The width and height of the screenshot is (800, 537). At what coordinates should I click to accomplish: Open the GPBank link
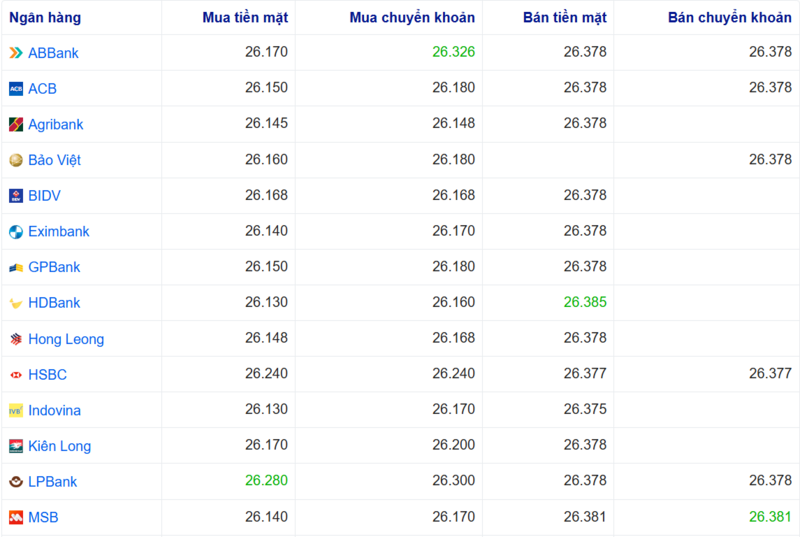pos(54,267)
